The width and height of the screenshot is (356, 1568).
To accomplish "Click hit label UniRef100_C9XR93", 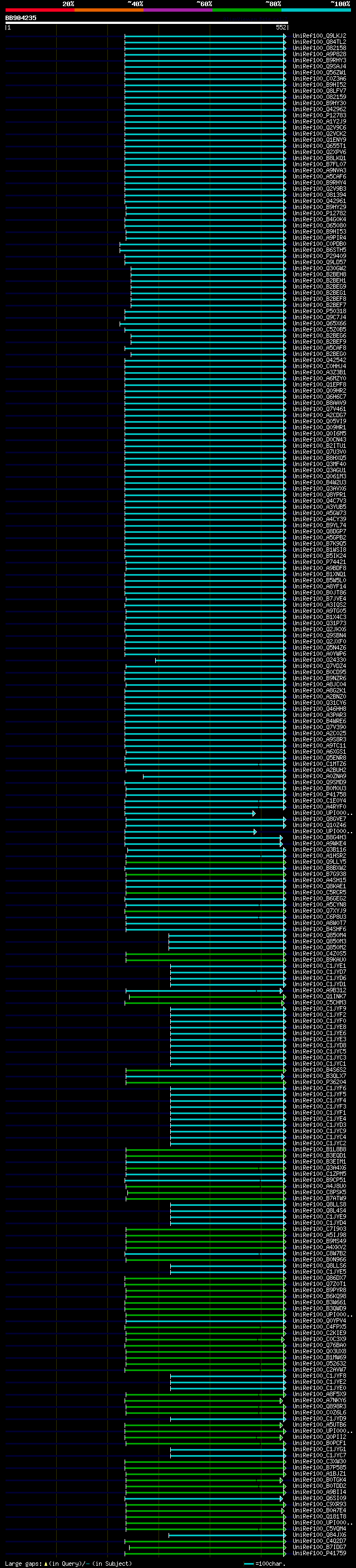I will [319, 1504].
